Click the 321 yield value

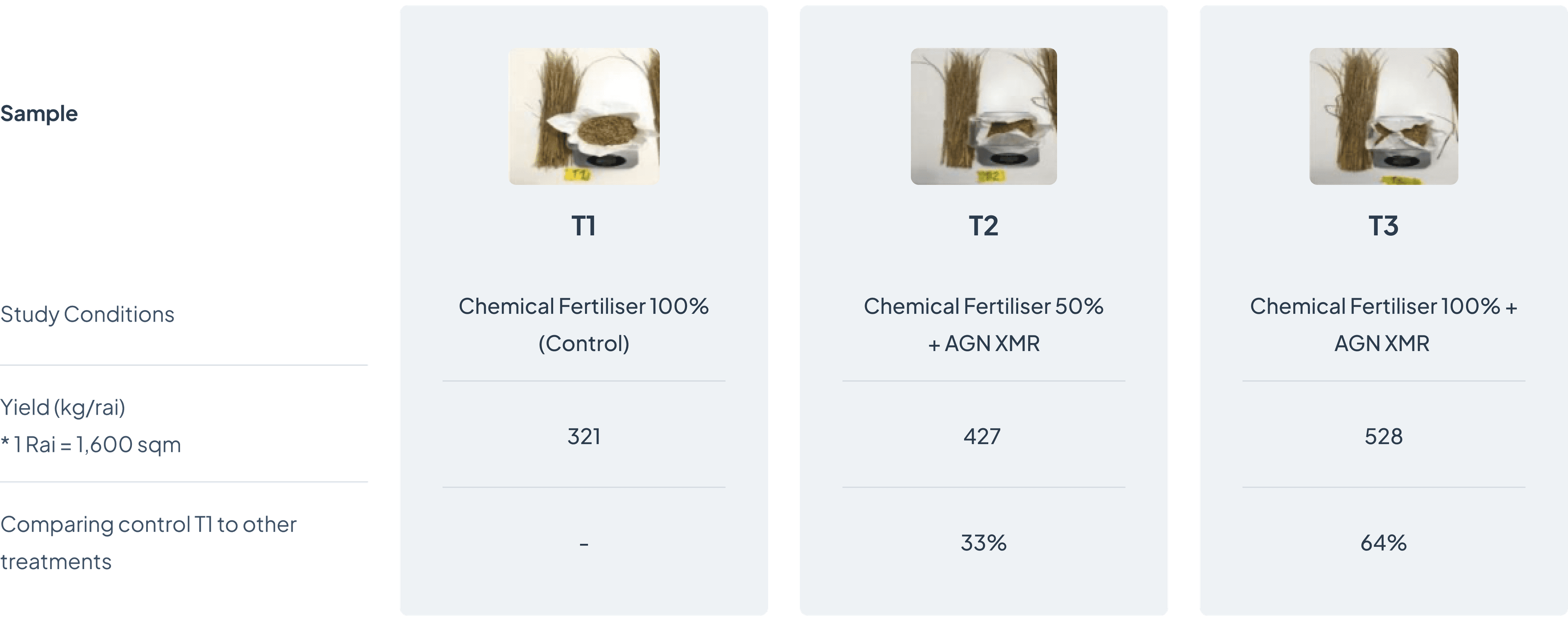(584, 436)
